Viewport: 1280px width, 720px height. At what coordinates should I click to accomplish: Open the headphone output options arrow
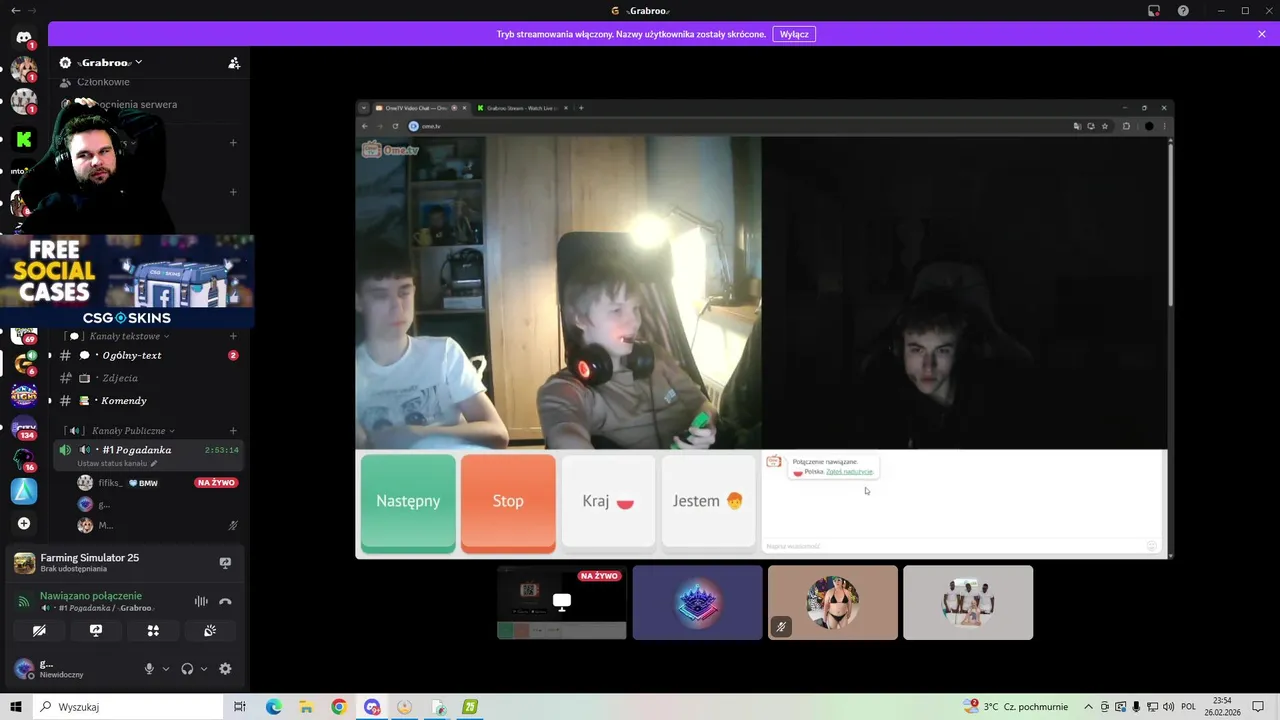coord(204,669)
